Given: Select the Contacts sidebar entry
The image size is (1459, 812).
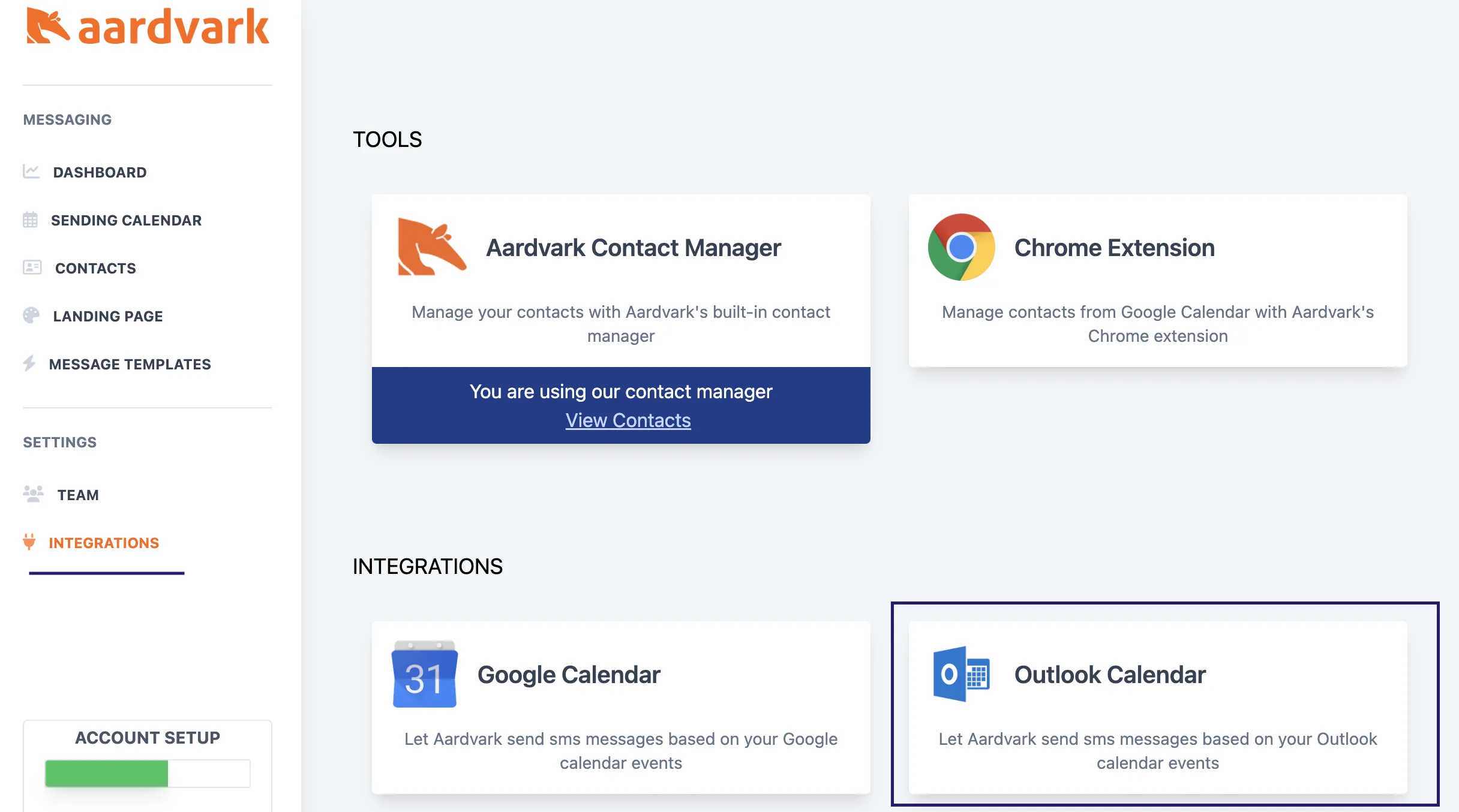Looking at the screenshot, I should [x=95, y=268].
